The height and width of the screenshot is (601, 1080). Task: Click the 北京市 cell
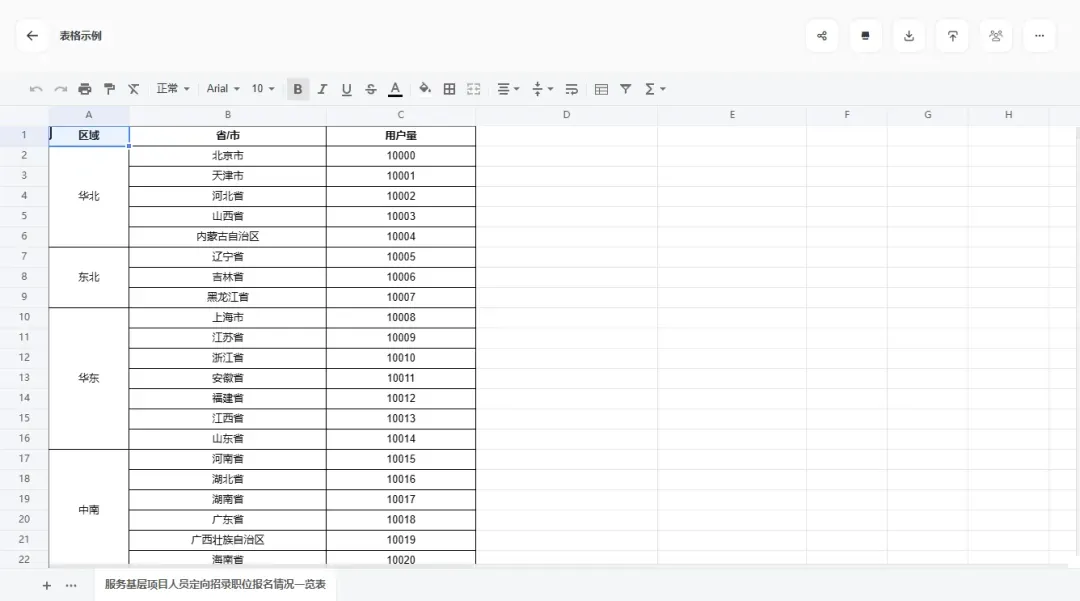228,156
